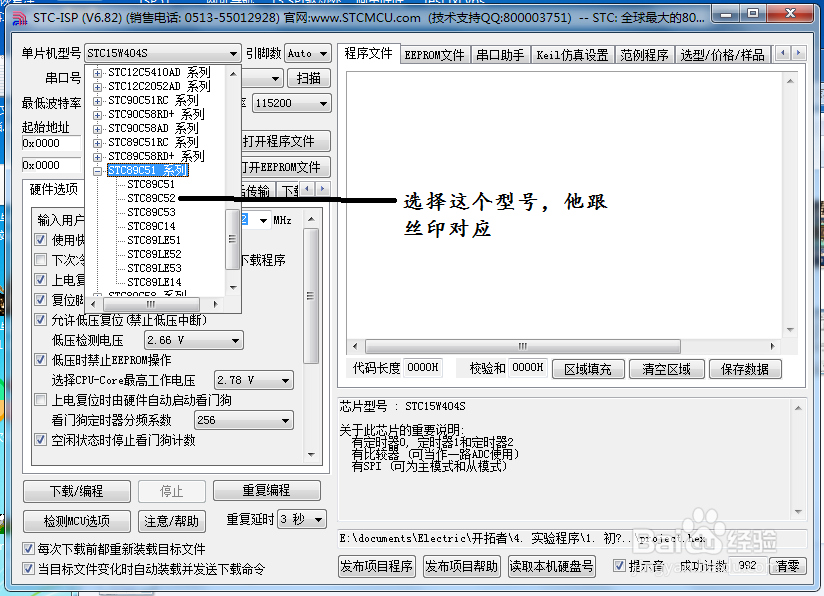The image size is (824, 596).
Task: Toggle 允许低压复位 checkbox
Action: (x=40, y=320)
